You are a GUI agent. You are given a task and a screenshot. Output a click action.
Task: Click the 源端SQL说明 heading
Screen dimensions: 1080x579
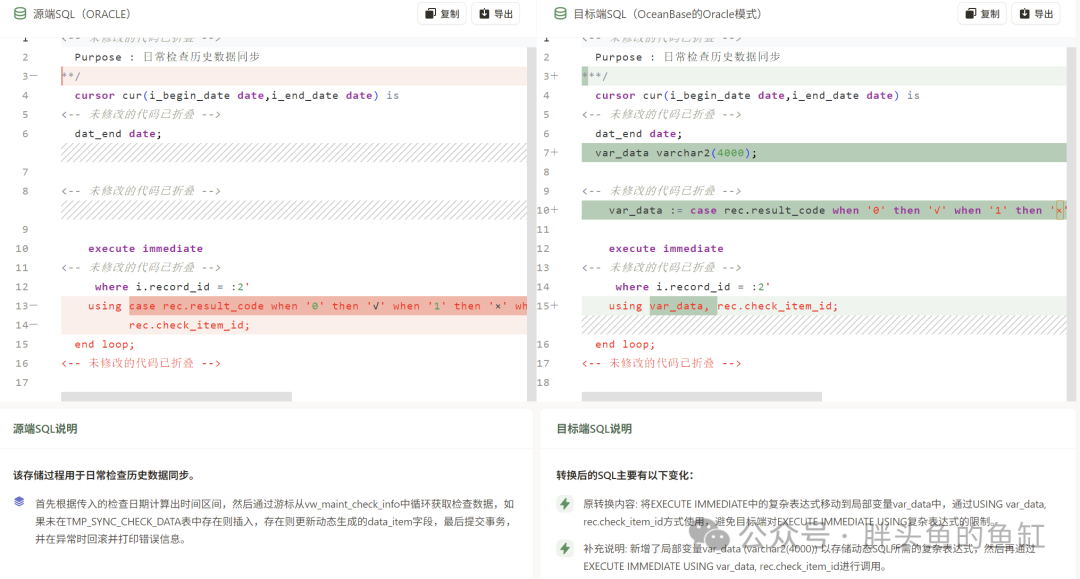coord(45,429)
